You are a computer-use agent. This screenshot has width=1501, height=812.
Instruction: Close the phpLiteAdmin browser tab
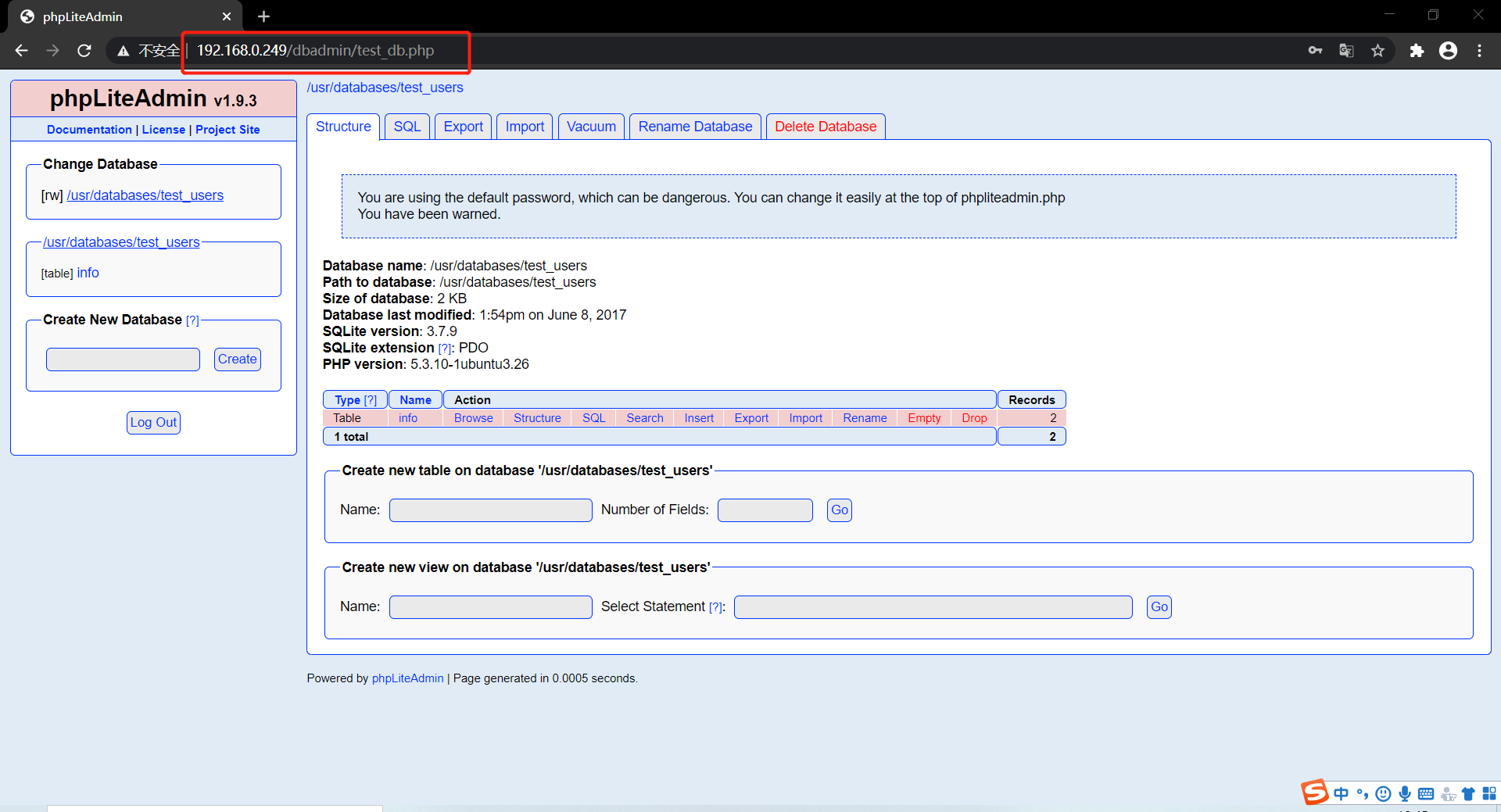(x=227, y=16)
